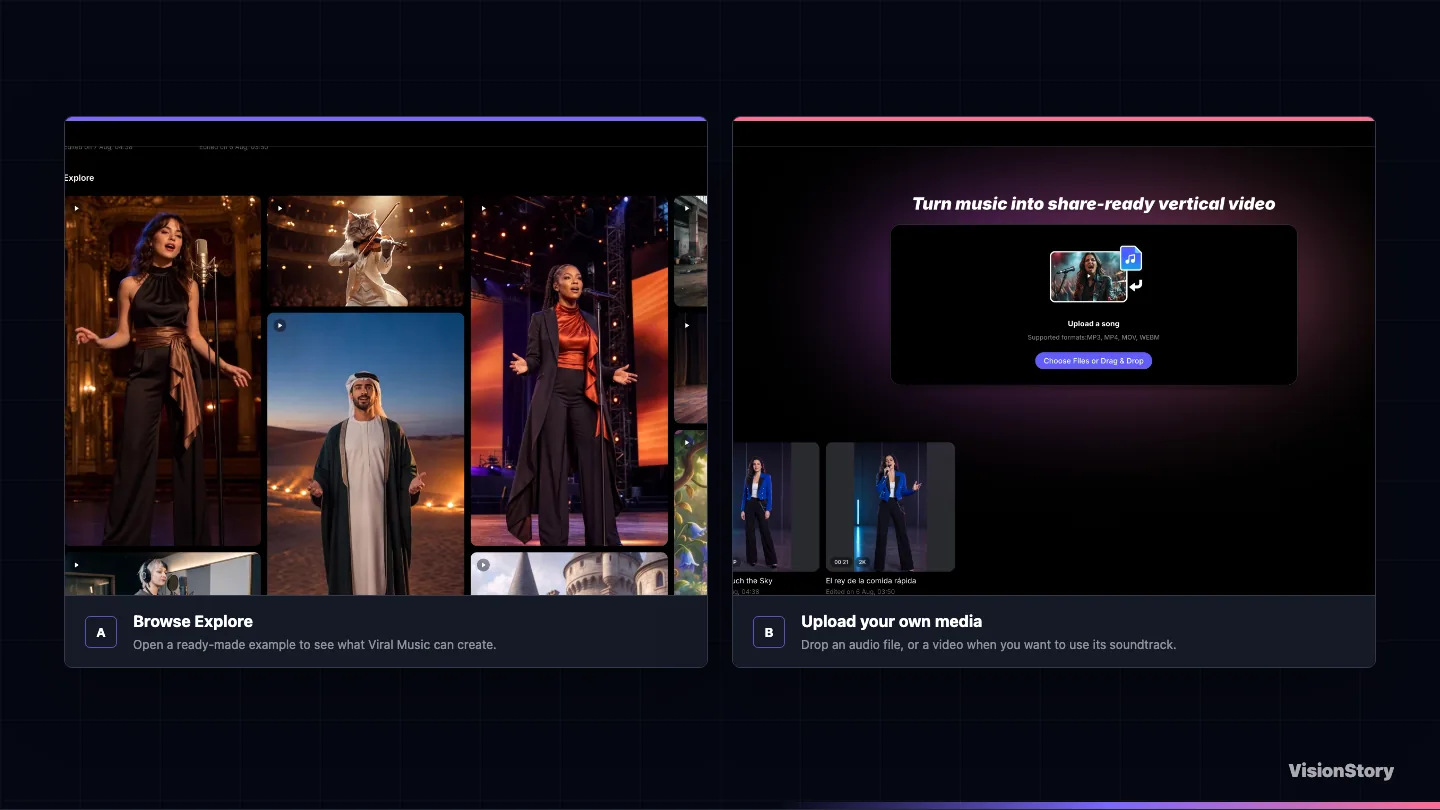1440x810 pixels.
Task: Click the Explore section heading
Action: [79, 178]
